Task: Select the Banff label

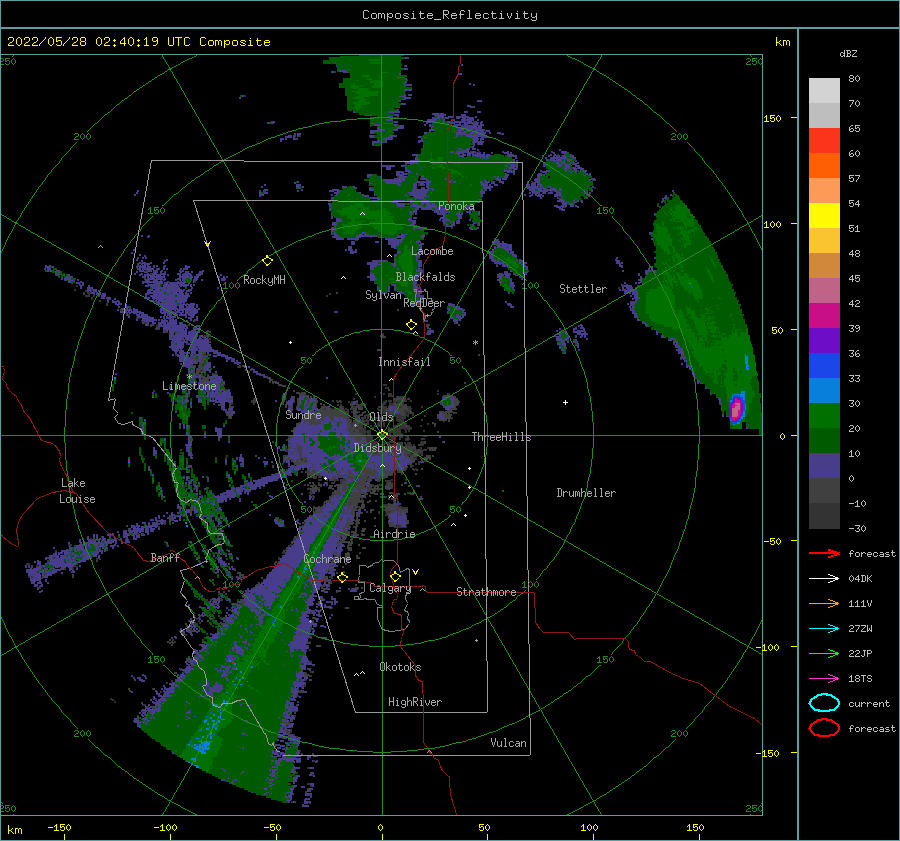Action: click(x=165, y=557)
